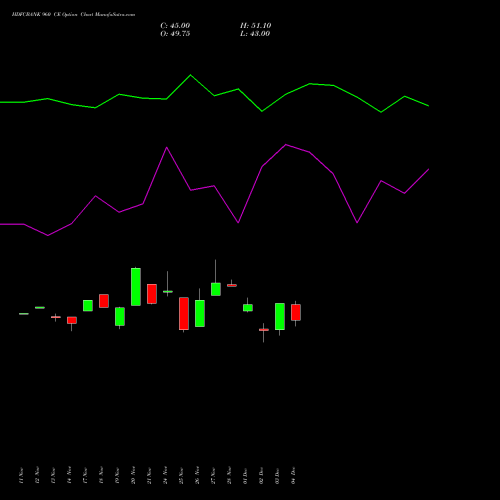Click the 11 Nov date label
This screenshot has height=500, width=500.
[x=21, y=475]
